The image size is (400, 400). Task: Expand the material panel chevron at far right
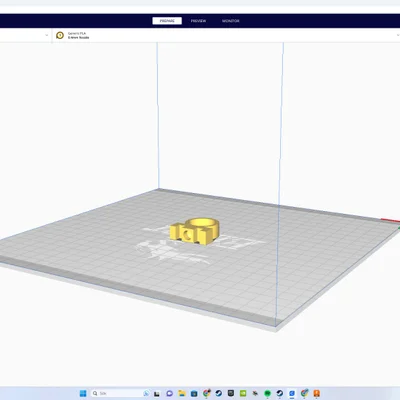click(398, 35)
